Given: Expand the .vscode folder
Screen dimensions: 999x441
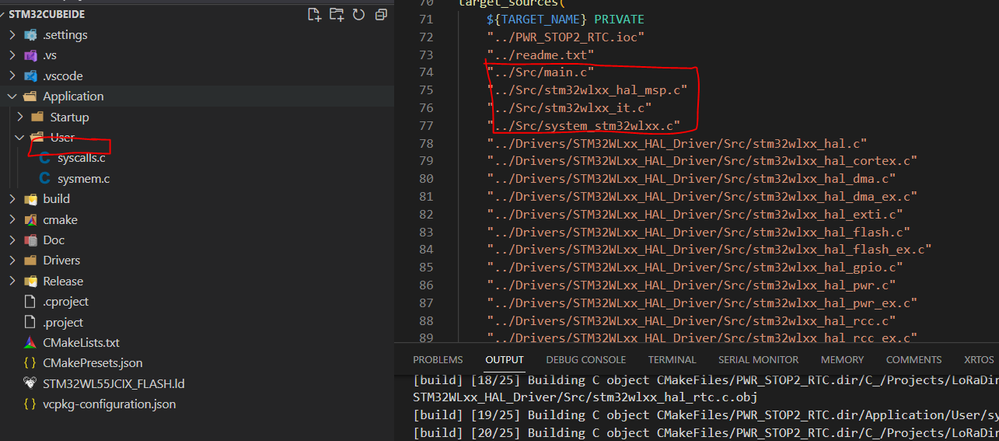Looking at the screenshot, I should coord(12,76).
